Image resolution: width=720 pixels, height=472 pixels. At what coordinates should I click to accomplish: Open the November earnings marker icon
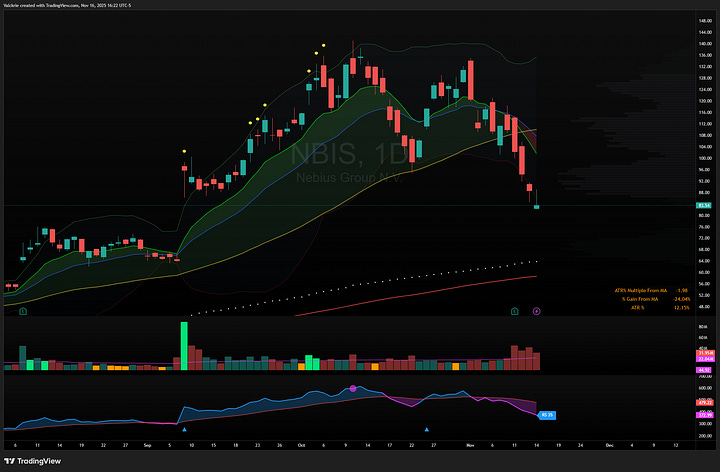pyautogui.click(x=515, y=311)
